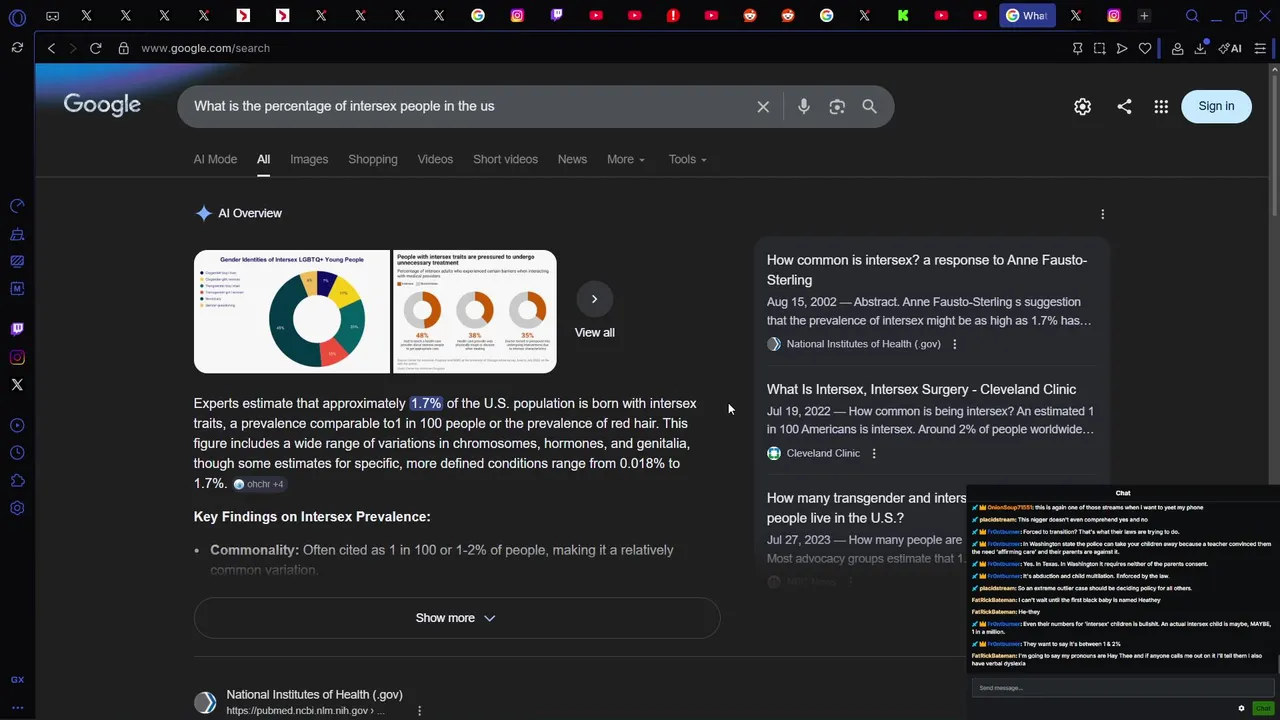Open the ohchr +4 sources chip

(x=259, y=484)
